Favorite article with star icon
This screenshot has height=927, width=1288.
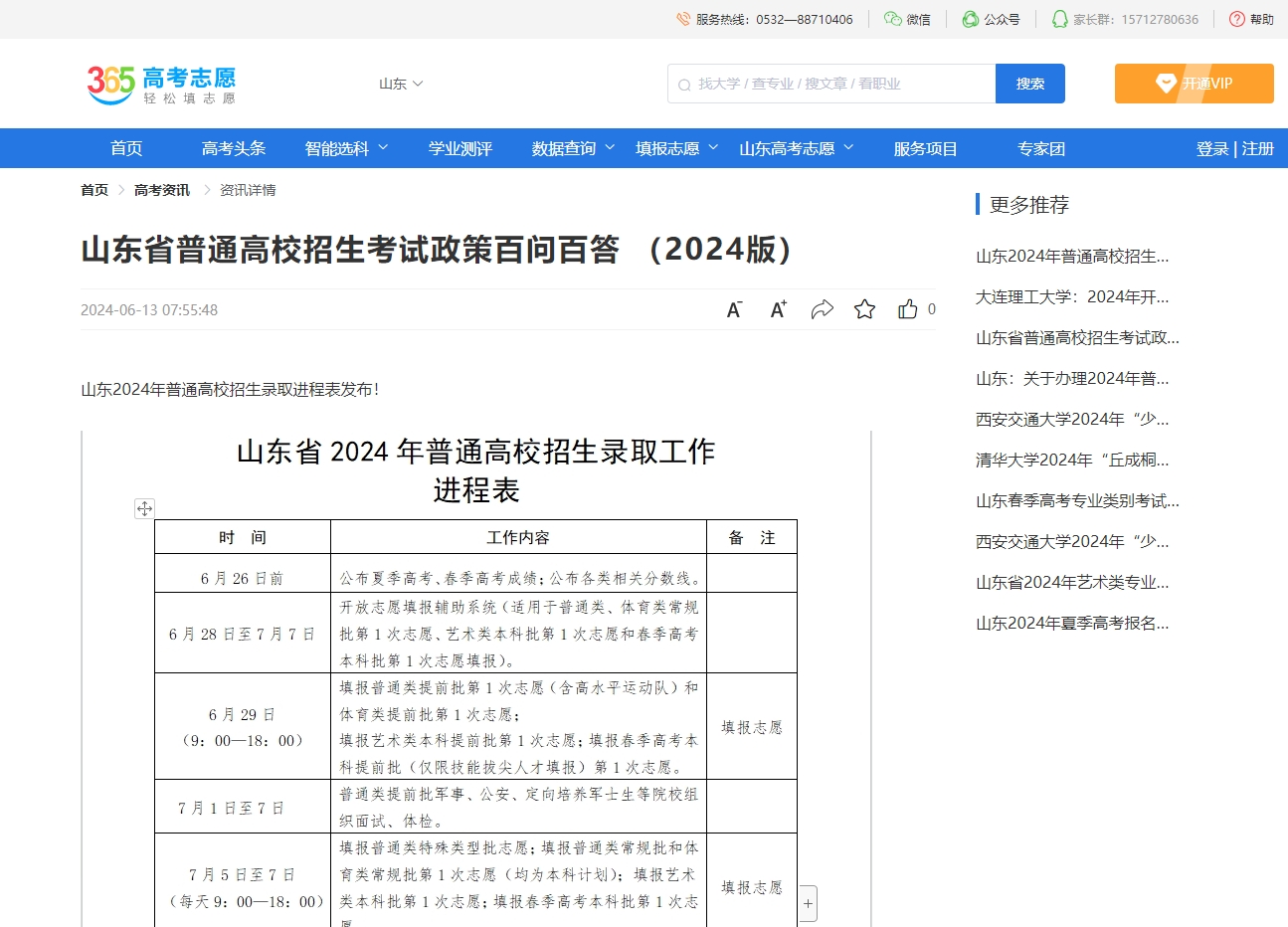[x=865, y=309]
